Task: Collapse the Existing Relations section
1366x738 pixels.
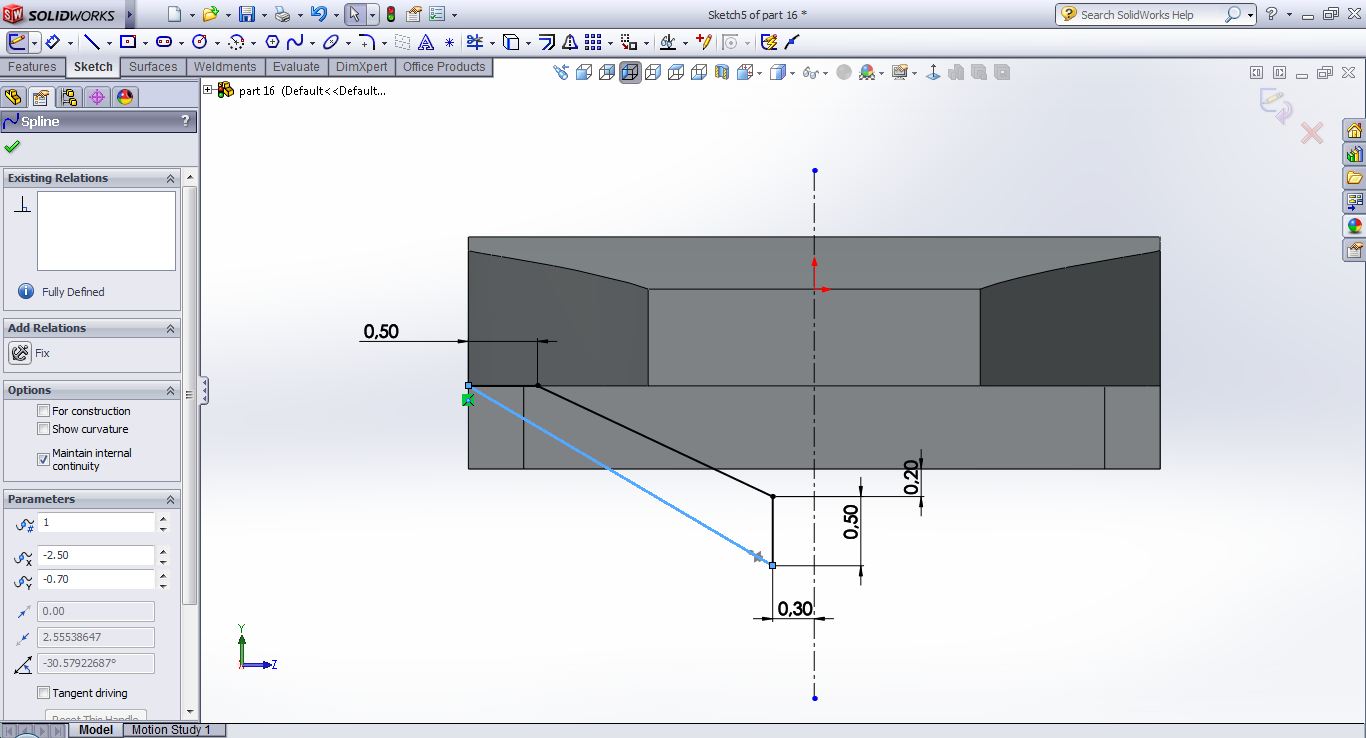Action: [x=170, y=178]
